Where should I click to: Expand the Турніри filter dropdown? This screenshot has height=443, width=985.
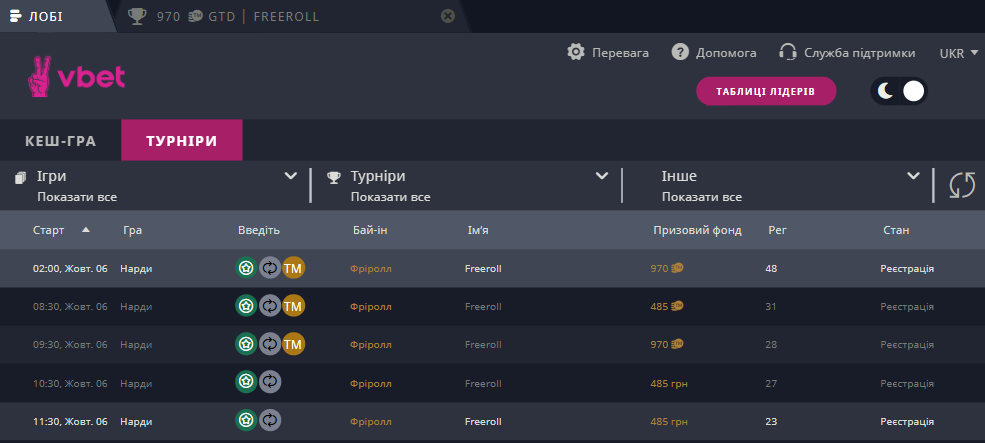click(602, 176)
